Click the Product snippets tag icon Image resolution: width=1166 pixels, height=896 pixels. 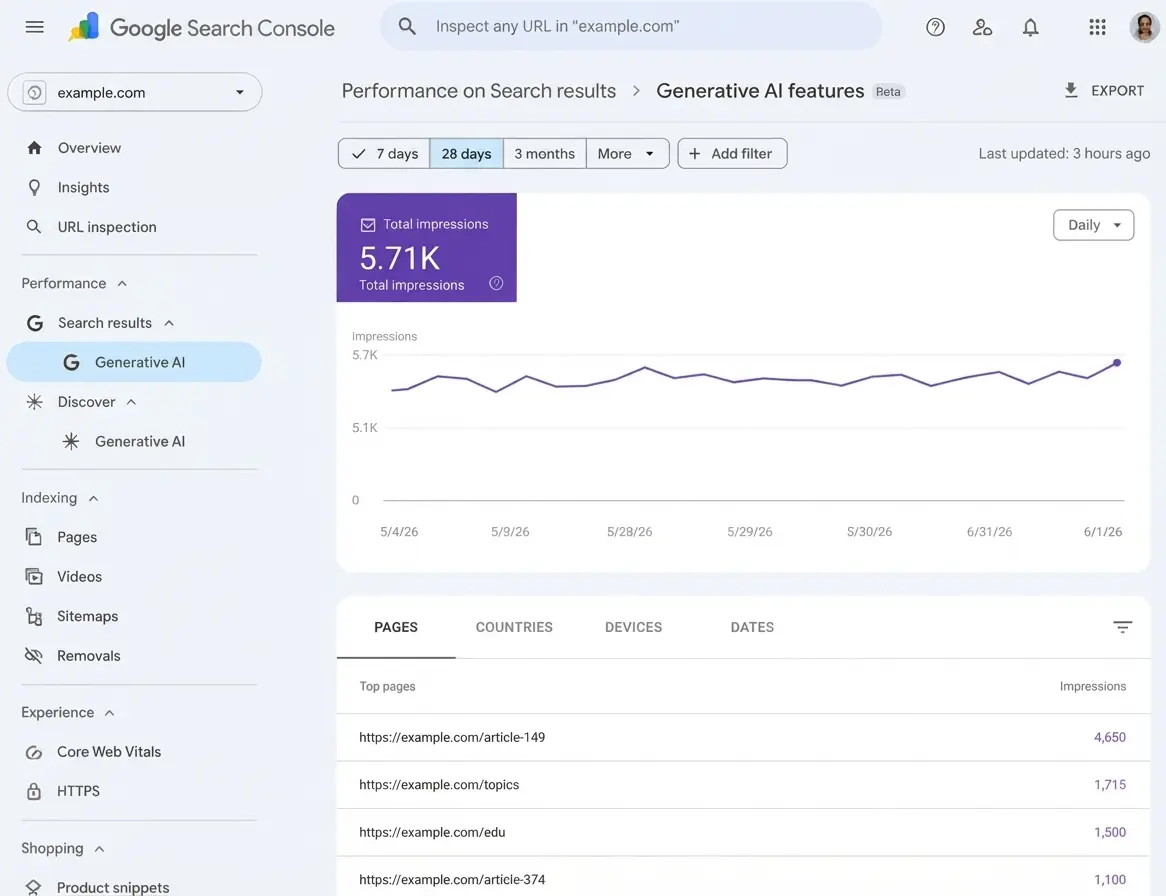[33, 887]
